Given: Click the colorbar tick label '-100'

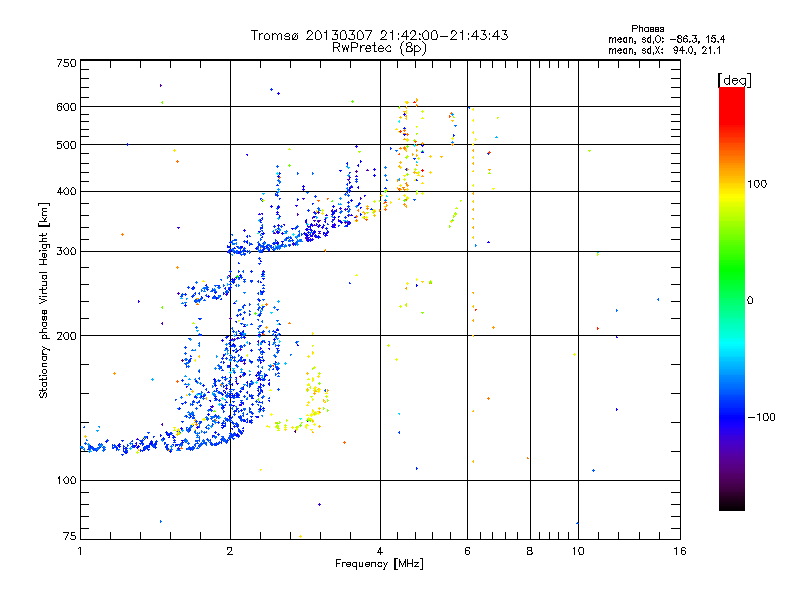Looking at the screenshot, I should pyautogui.click(x=761, y=417).
